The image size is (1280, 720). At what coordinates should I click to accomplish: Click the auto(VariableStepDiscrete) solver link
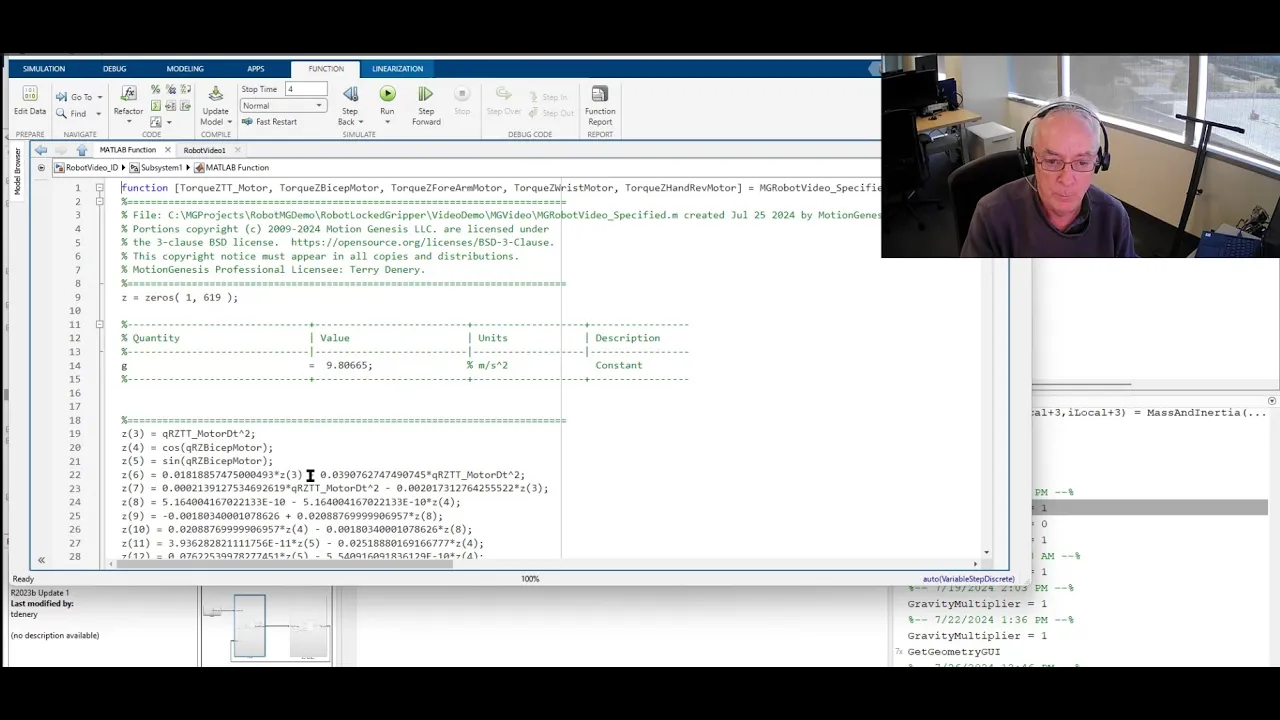(x=968, y=579)
